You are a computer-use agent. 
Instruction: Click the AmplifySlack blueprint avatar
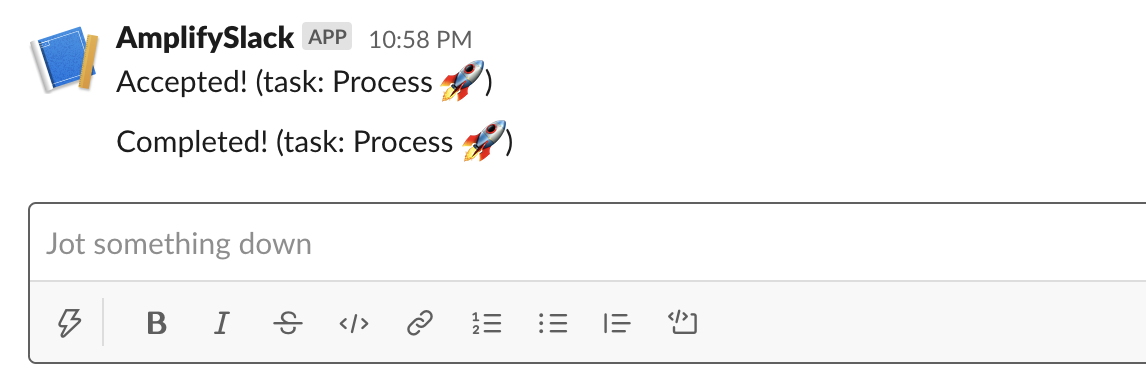pyautogui.click(x=64, y=60)
